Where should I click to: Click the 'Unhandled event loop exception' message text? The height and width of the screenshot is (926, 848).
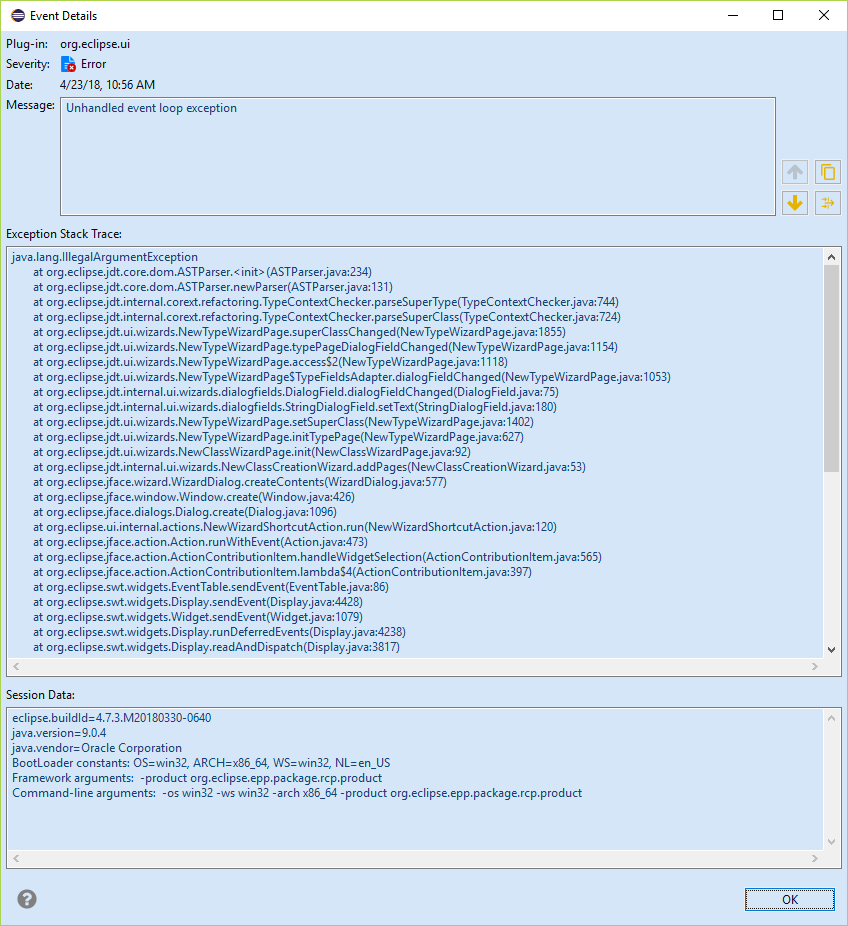(151, 108)
